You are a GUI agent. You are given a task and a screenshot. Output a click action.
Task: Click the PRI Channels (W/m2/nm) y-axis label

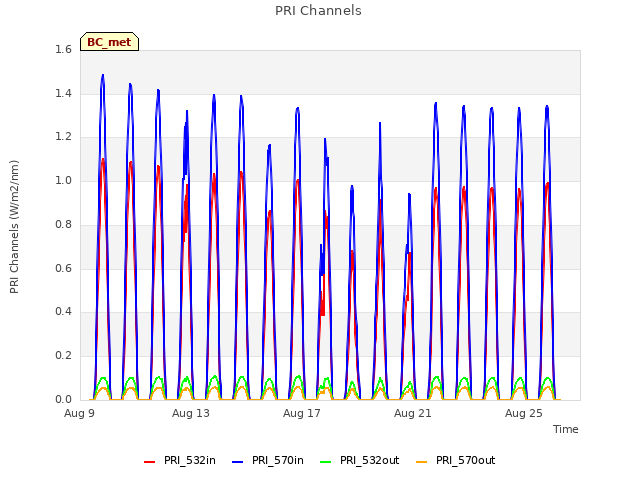14,227
